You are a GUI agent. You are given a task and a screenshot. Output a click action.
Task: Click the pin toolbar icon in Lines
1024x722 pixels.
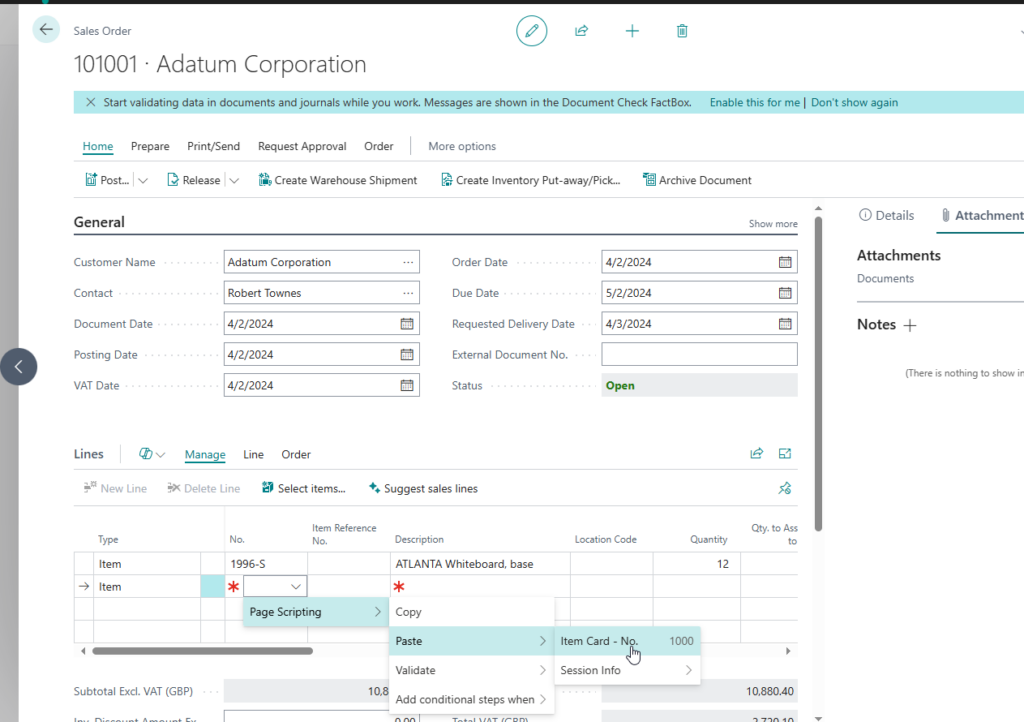coord(784,488)
